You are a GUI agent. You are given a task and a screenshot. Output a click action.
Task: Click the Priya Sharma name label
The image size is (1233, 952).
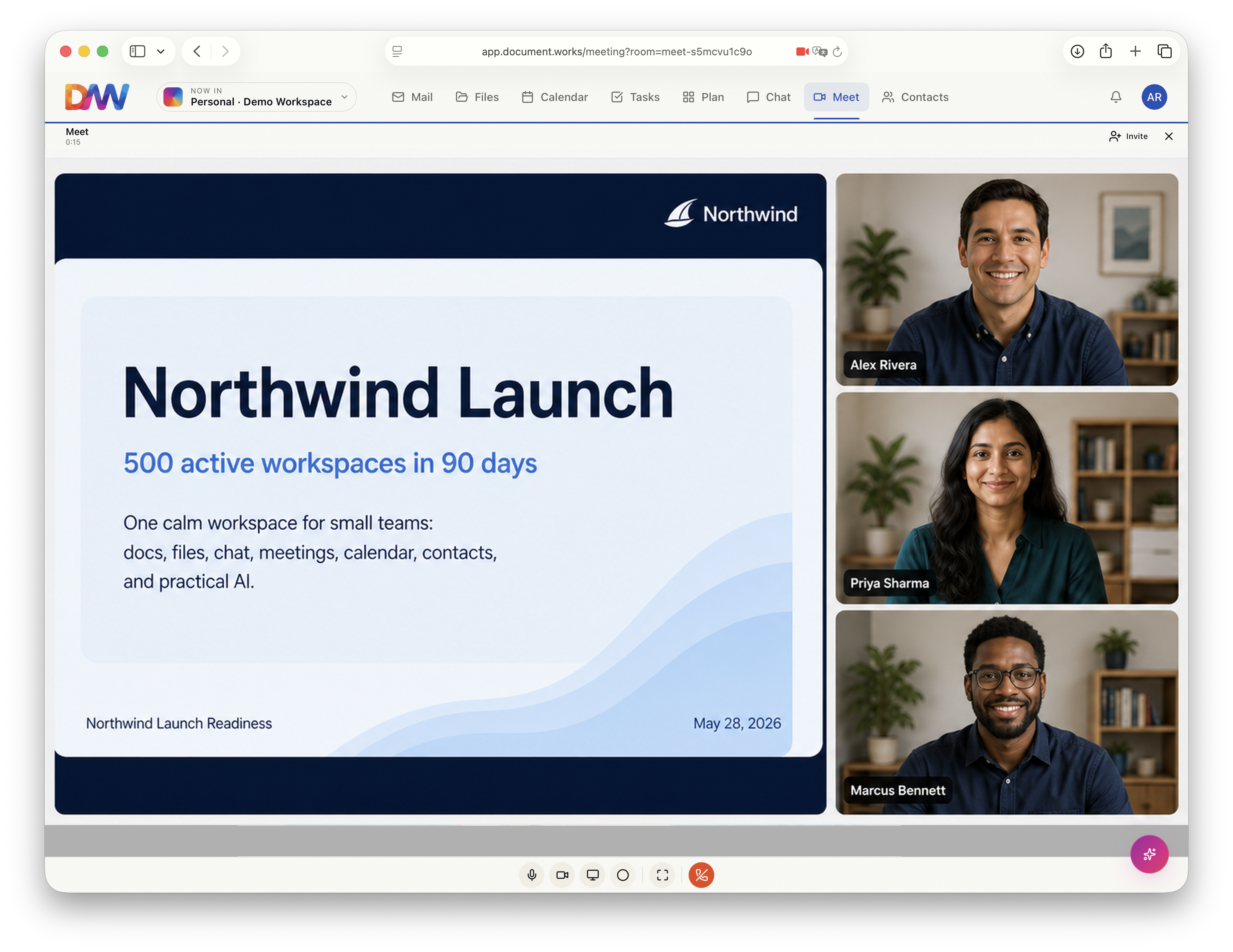[x=889, y=583]
